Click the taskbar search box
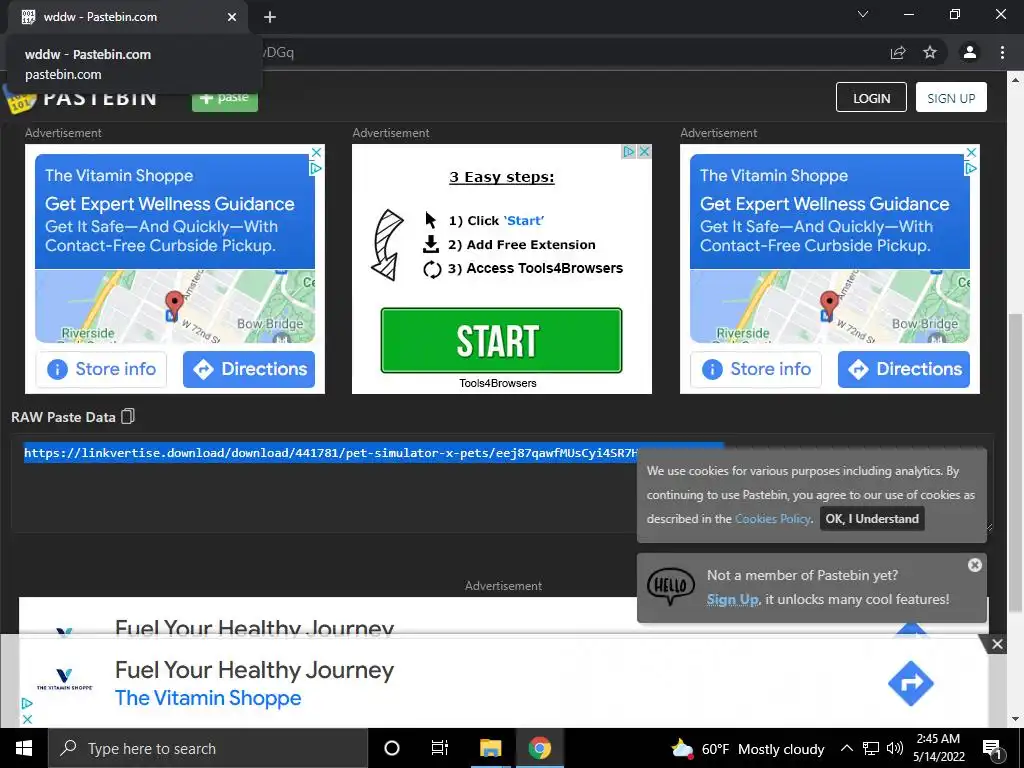The height and width of the screenshot is (768, 1024). pyautogui.click(x=208, y=748)
